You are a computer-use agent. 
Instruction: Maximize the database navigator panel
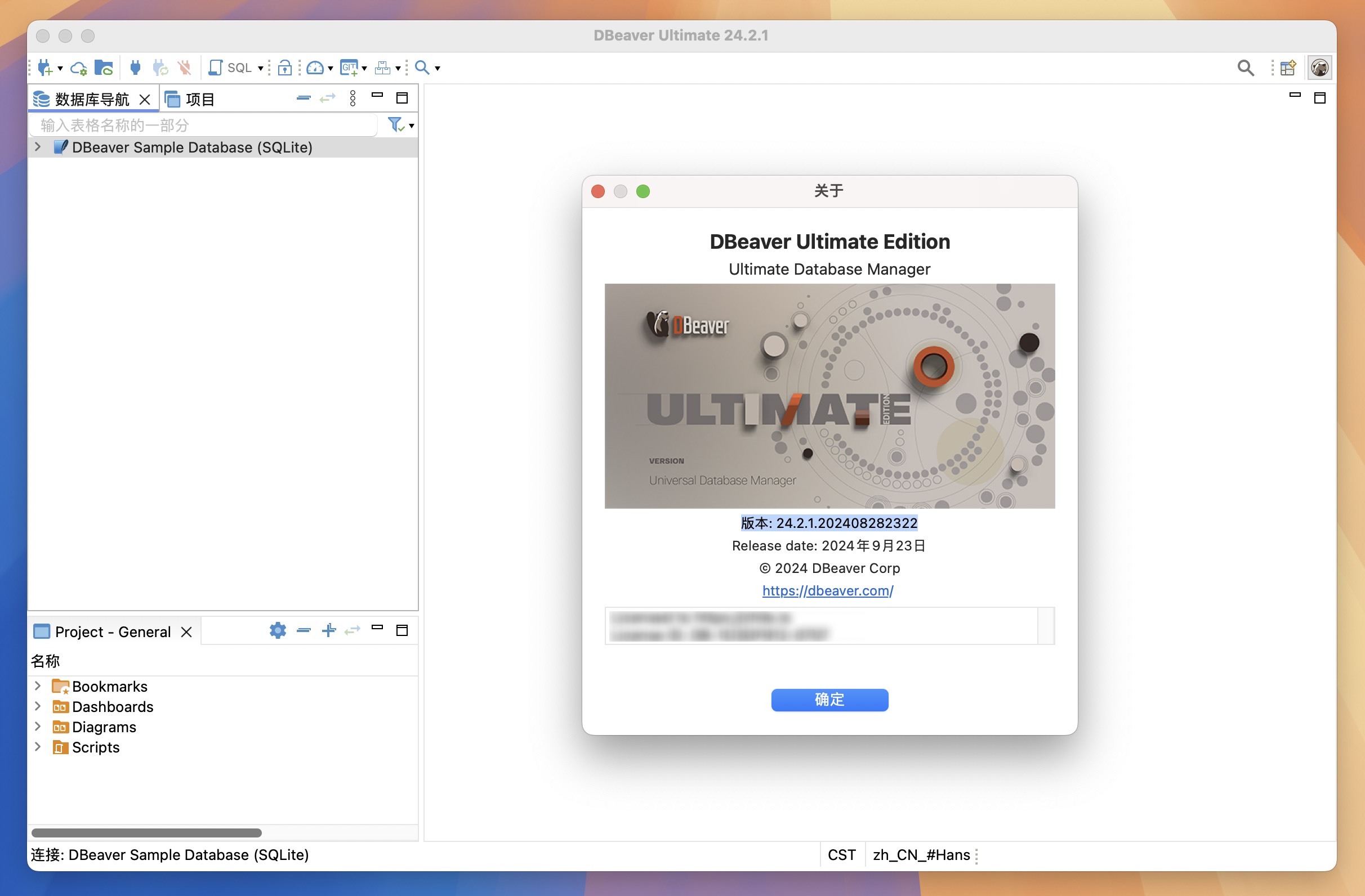click(402, 98)
